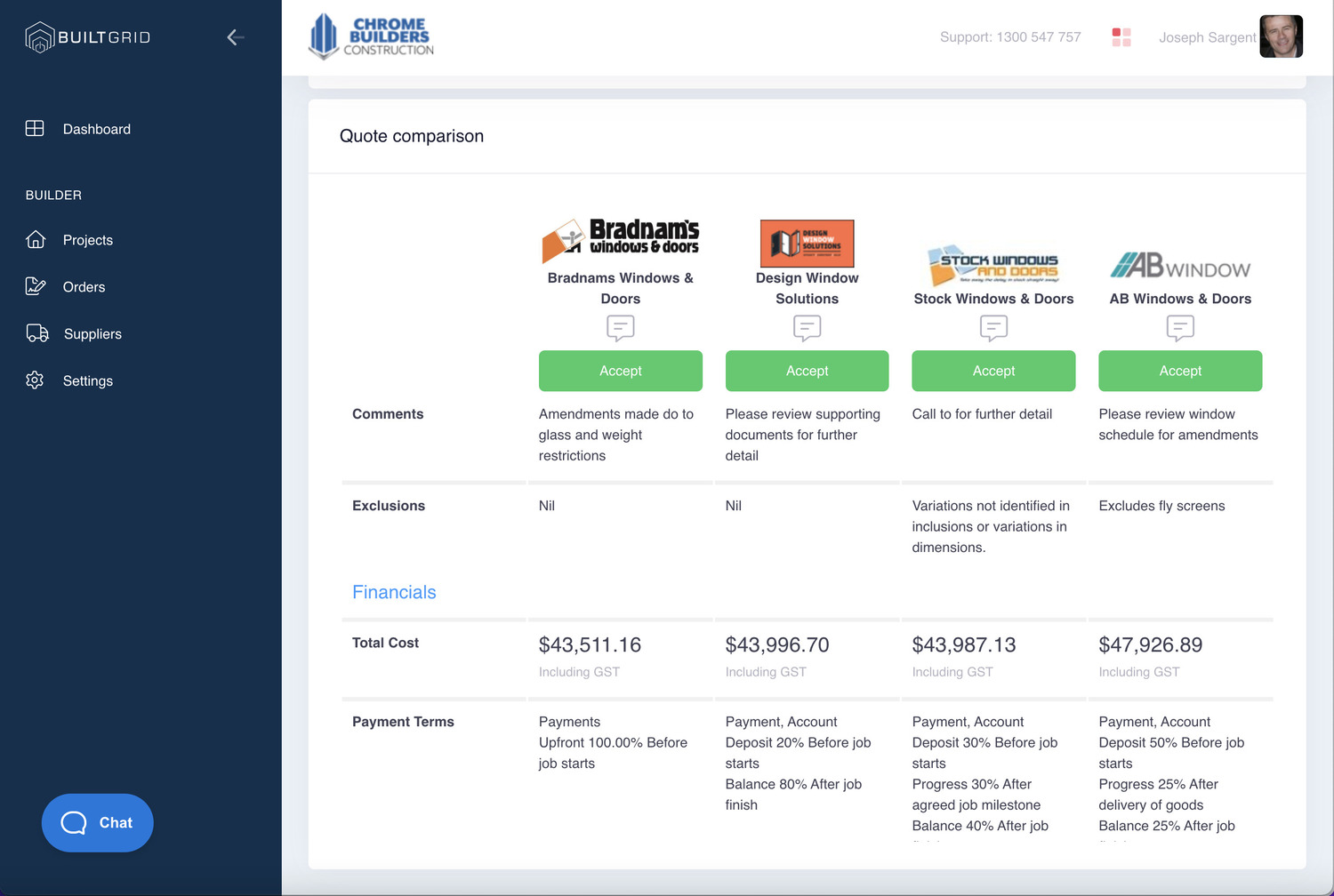Image resolution: width=1334 pixels, height=896 pixels.
Task: Accept the AB Windows & Doors quote
Action: (1180, 371)
